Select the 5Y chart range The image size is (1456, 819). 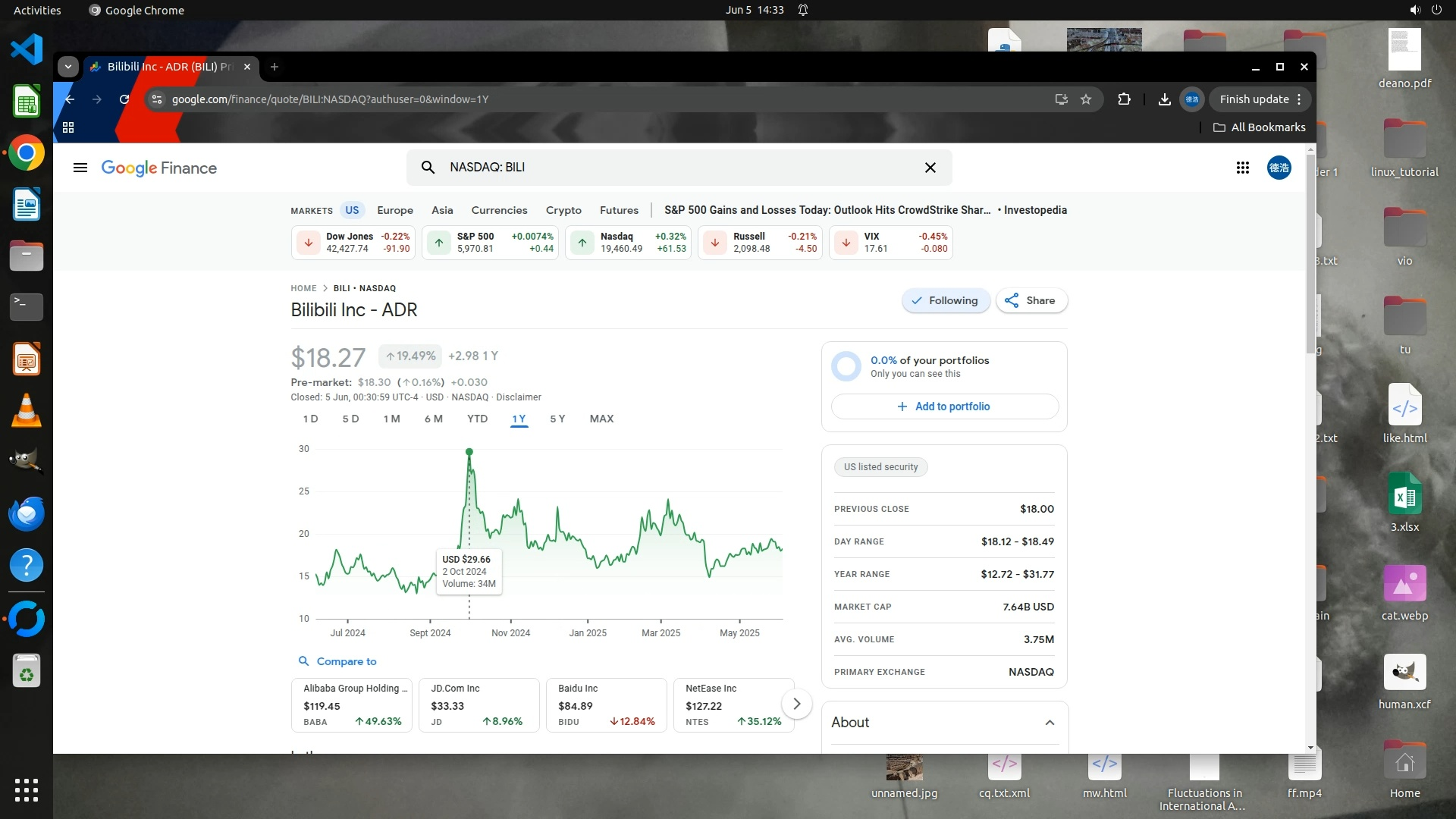(557, 419)
